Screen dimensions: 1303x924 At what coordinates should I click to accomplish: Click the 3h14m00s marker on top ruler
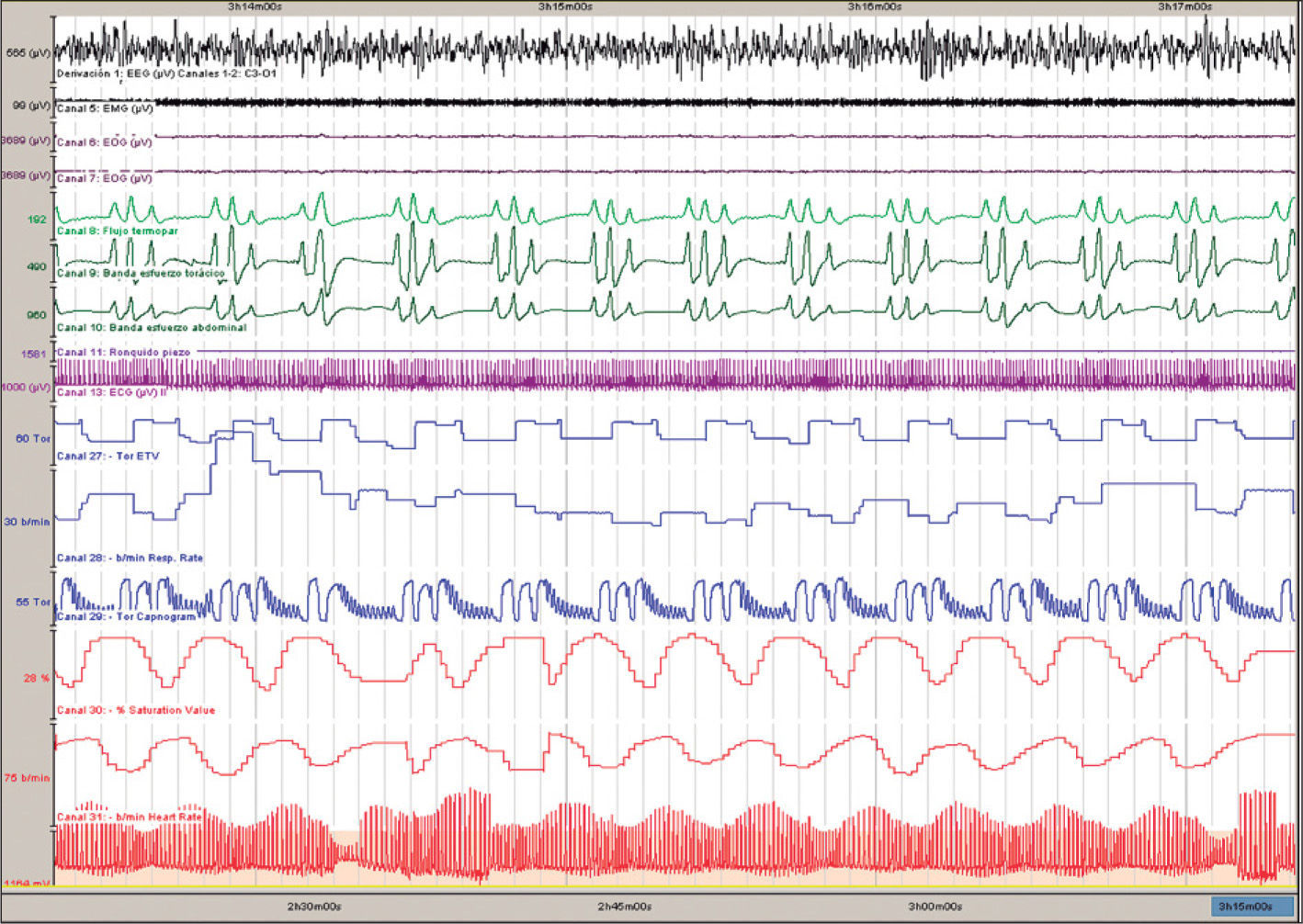(x=255, y=6)
